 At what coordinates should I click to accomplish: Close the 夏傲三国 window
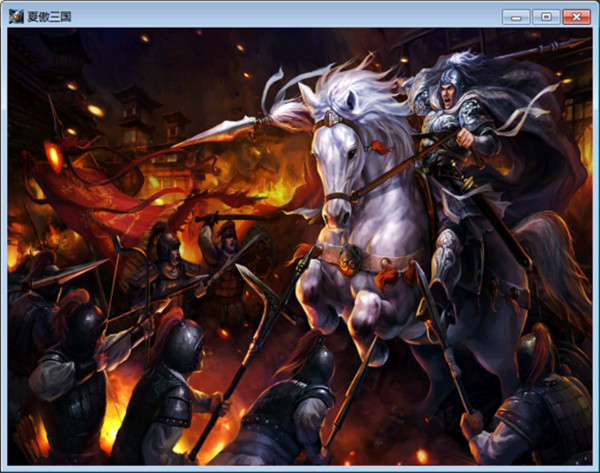577,17
